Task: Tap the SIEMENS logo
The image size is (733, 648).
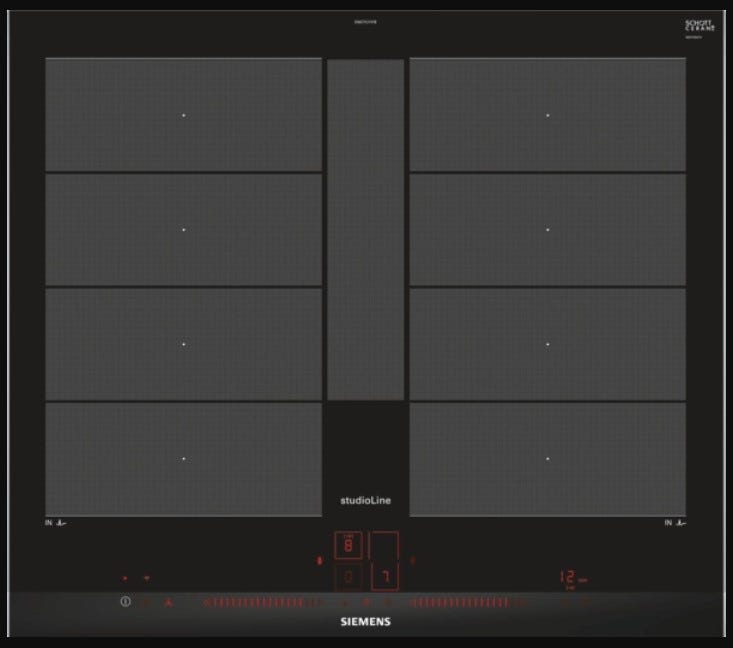Action: point(366,622)
